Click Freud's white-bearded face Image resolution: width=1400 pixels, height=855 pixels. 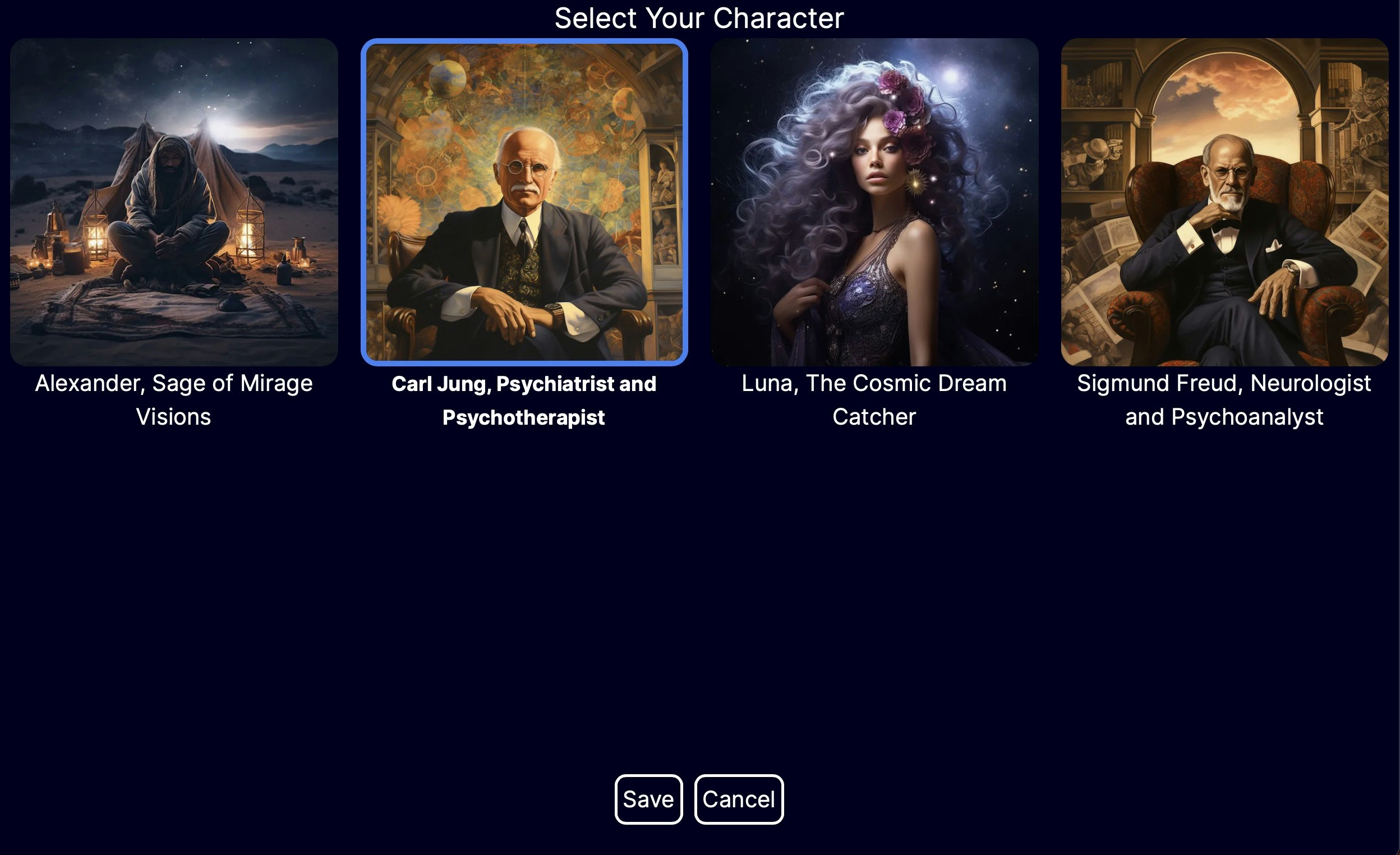pos(1228,177)
